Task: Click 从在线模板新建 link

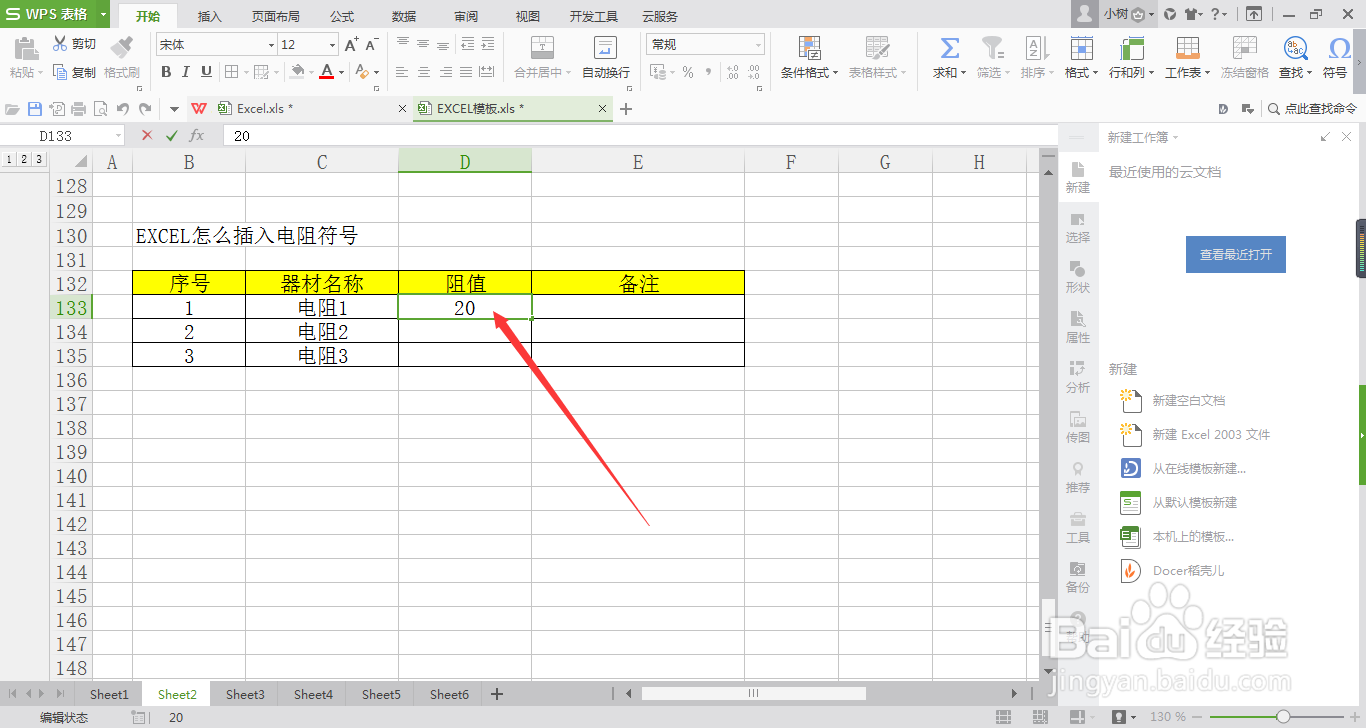Action: point(1199,468)
